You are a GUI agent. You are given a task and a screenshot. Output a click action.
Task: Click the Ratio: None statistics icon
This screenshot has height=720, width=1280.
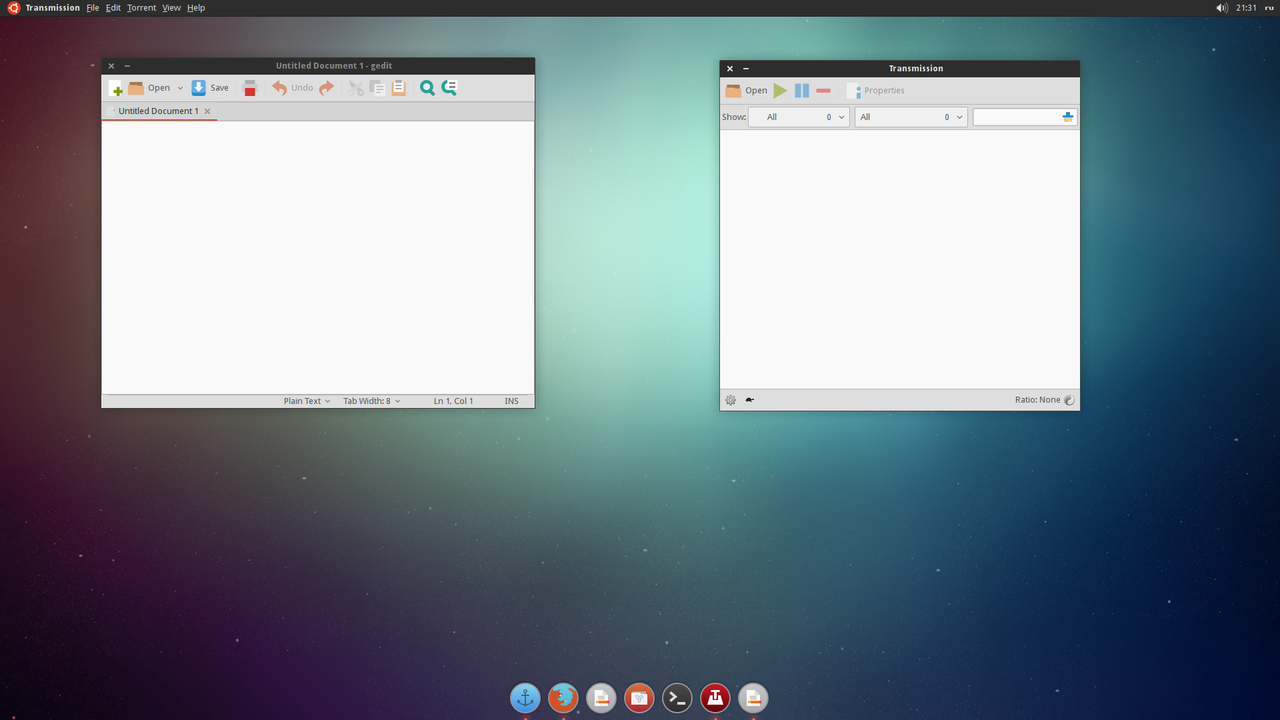pos(1069,400)
